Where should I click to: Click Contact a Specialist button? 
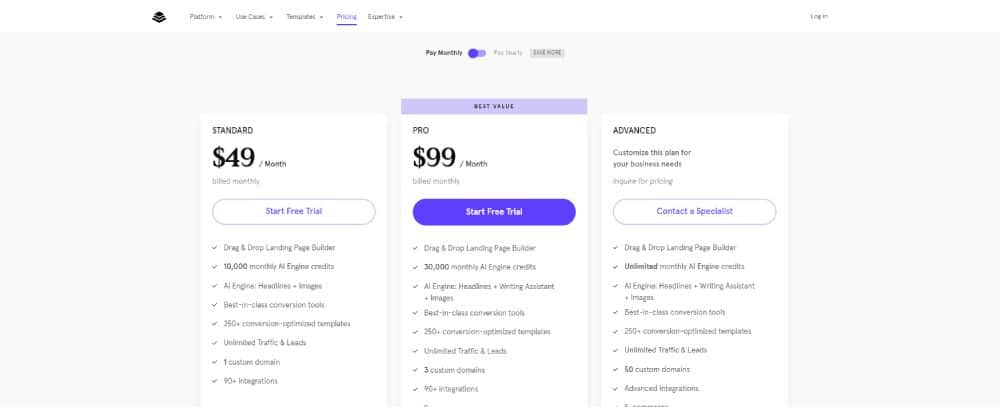(695, 211)
